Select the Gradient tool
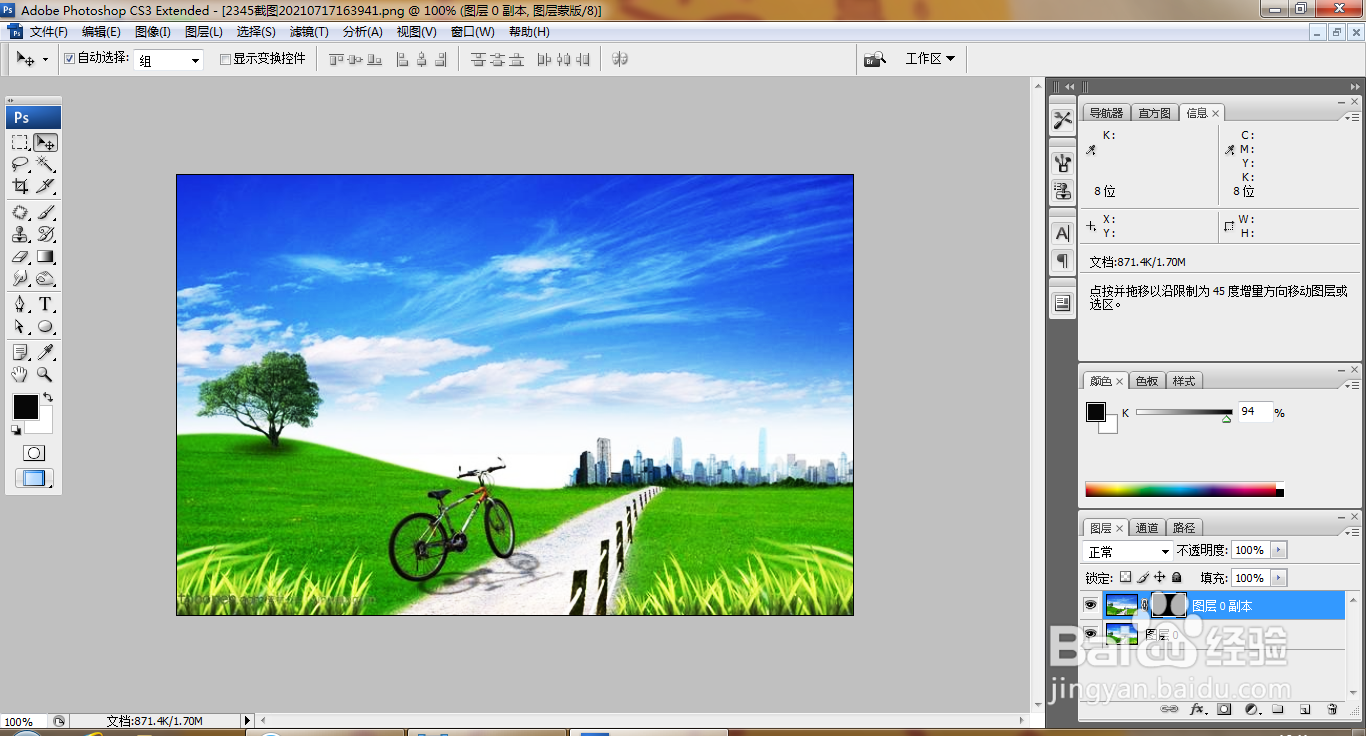1366x736 pixels. [46, 257]
